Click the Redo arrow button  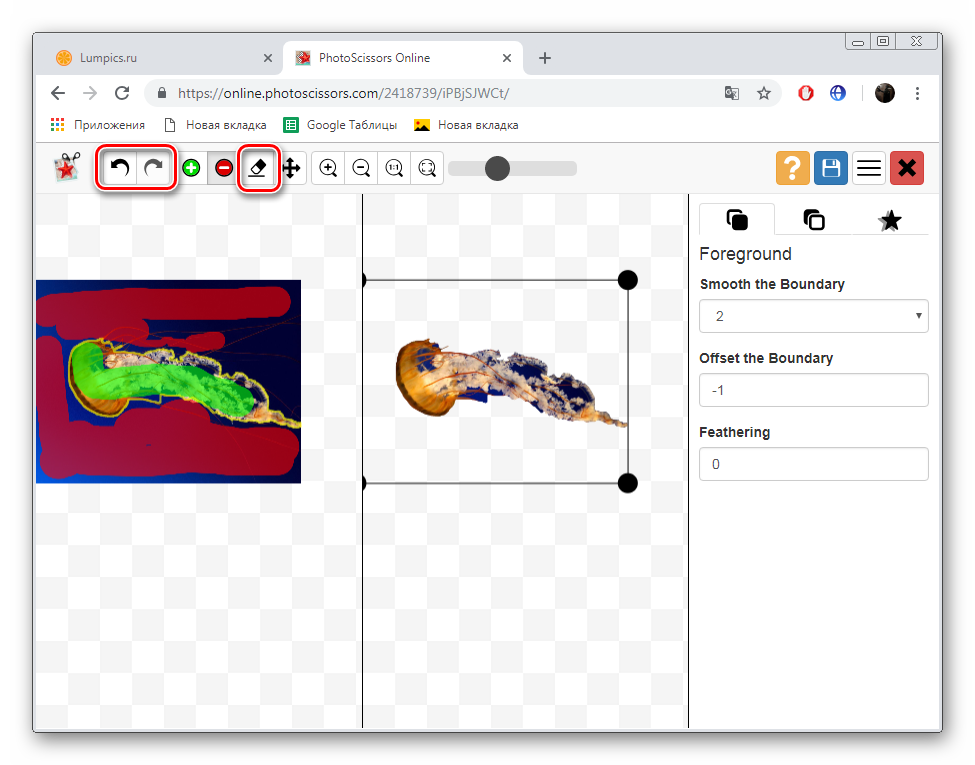pyautogui.click(x=154, y=169)
